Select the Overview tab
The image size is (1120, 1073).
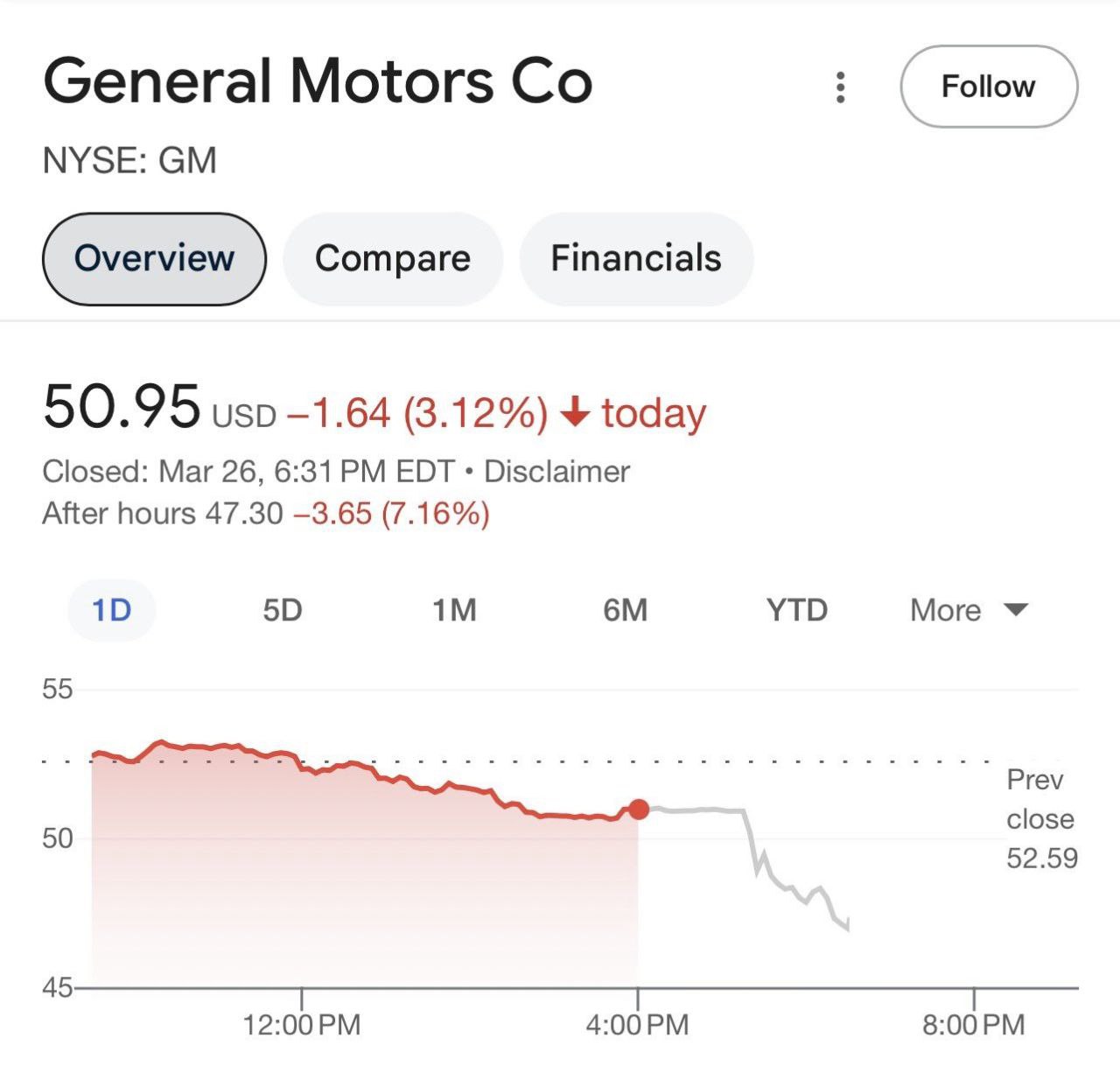pyautogui.click(x=154, y=259)
